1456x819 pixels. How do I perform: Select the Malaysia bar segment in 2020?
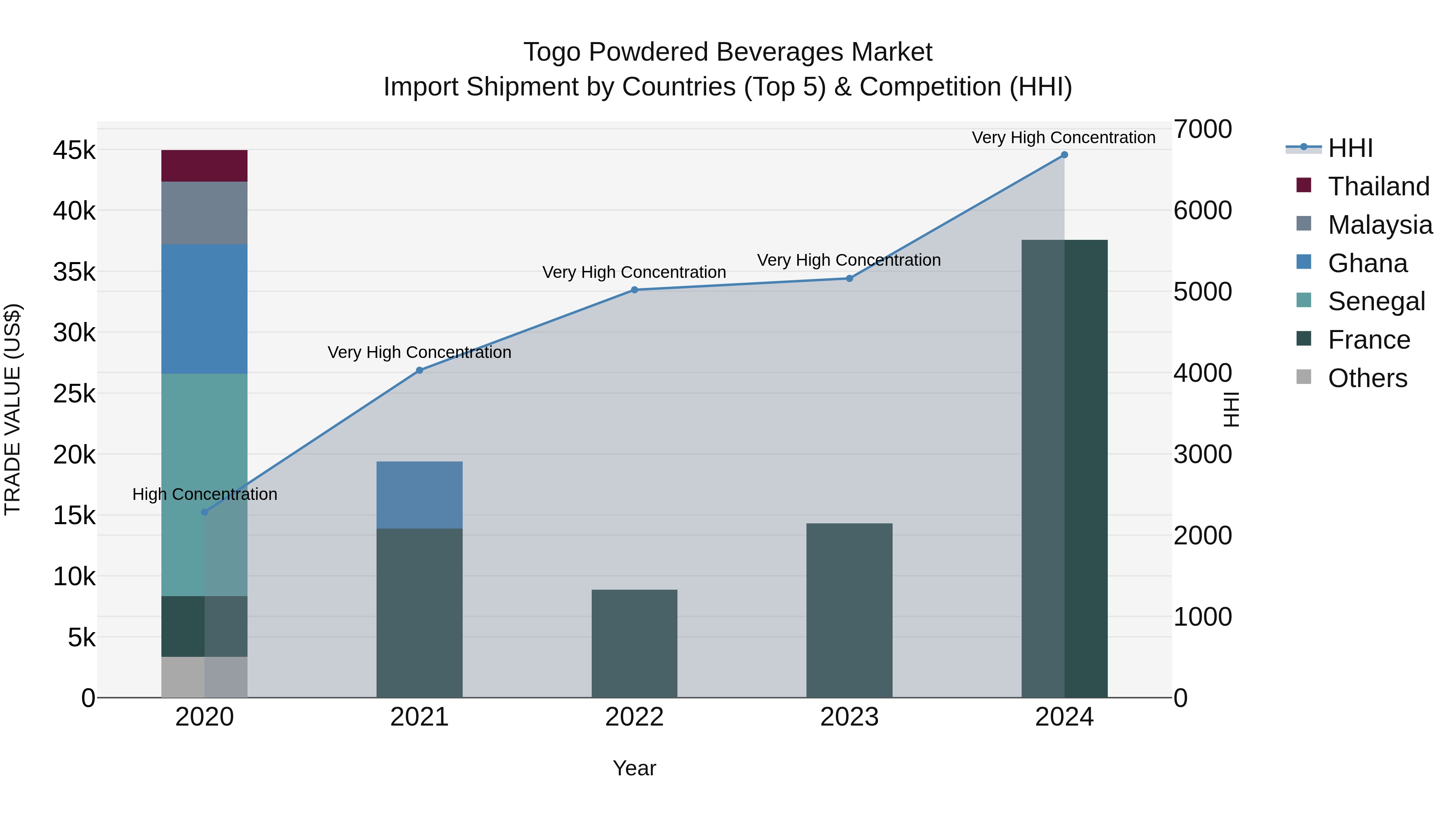point(205,213)
